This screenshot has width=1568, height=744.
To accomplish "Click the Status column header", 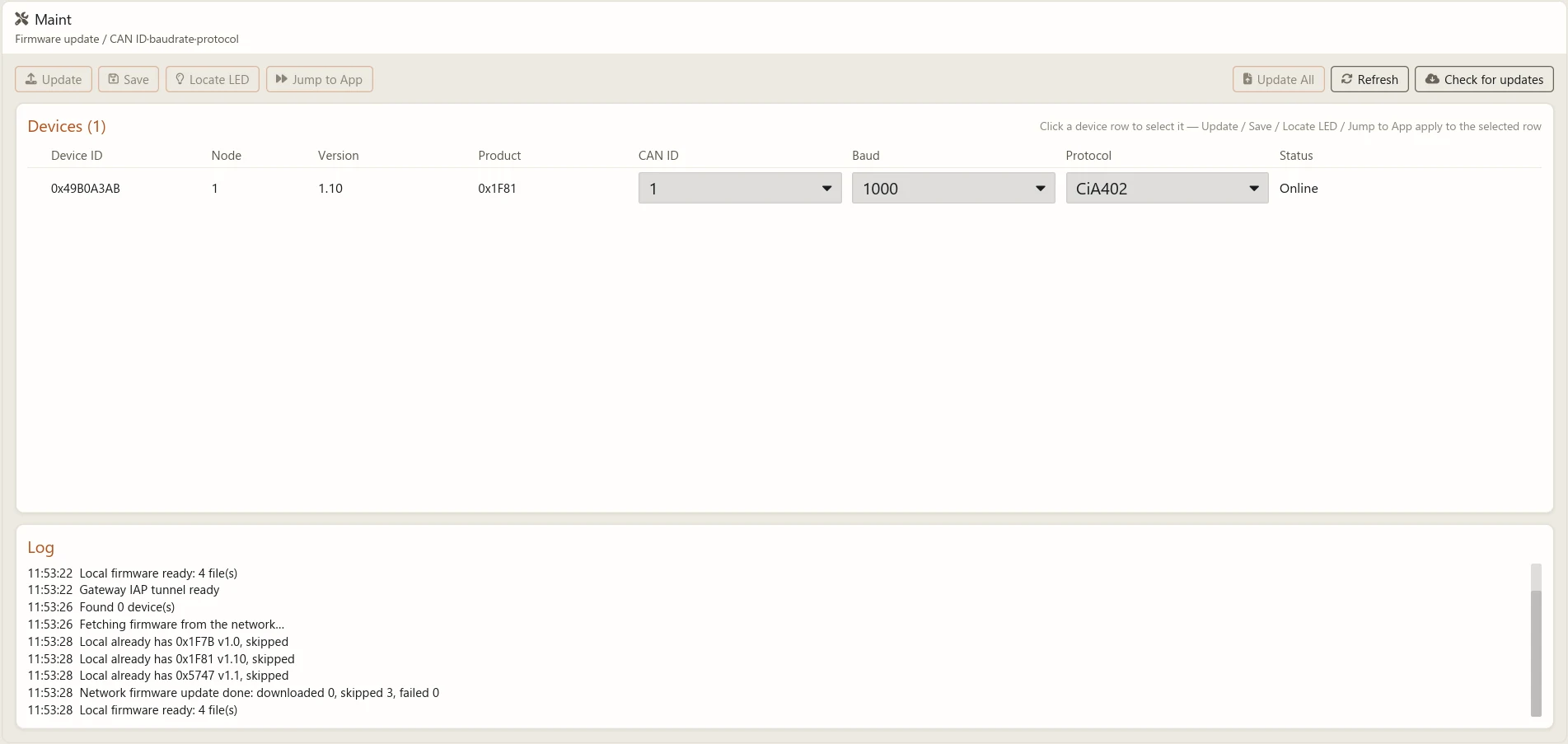I will point(1296,156).
